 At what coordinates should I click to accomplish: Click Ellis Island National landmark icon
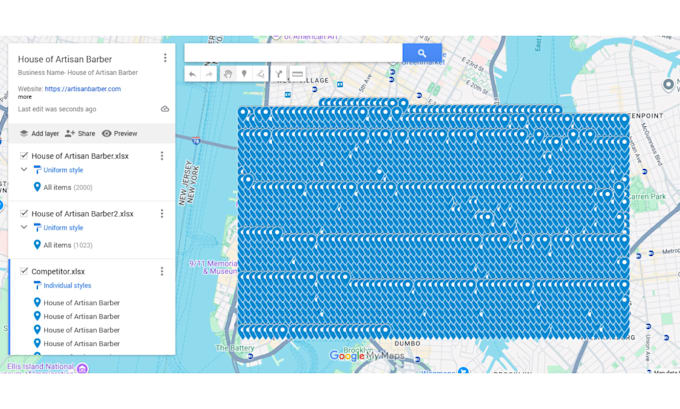[82, 369]
